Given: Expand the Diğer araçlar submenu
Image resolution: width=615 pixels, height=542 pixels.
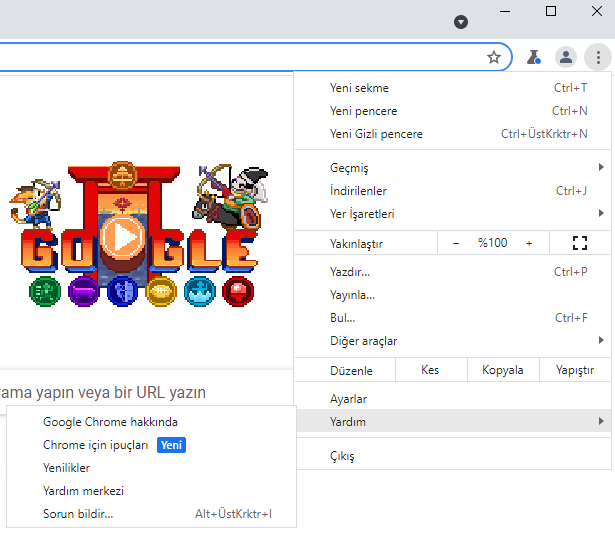Looking at the screenshot, I should point(453,341).
